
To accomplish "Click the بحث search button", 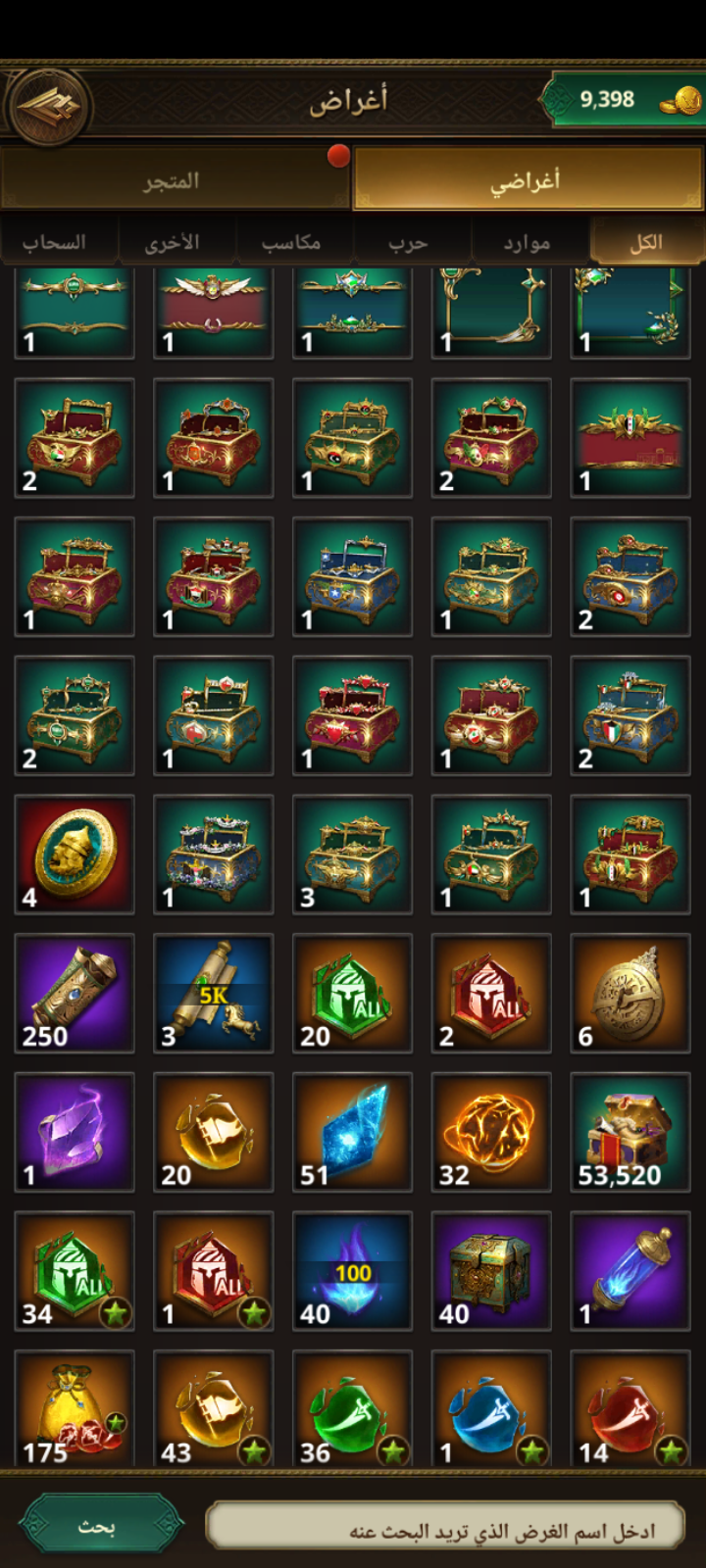I will click(99, 1526).
